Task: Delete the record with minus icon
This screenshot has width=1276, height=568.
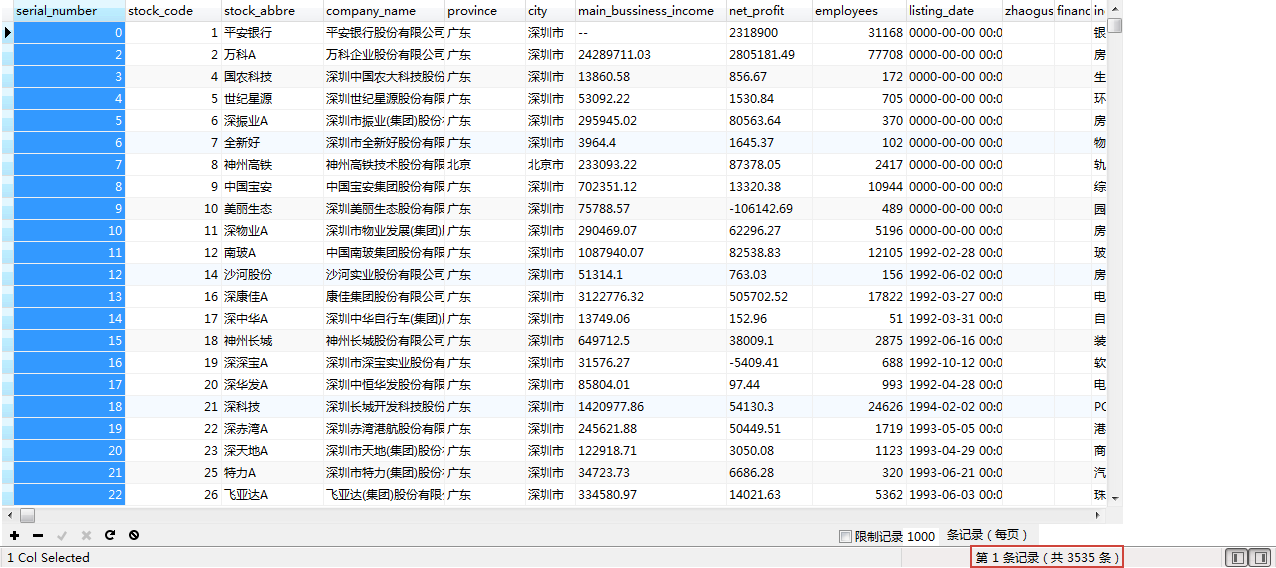Action: coord(38,535)
